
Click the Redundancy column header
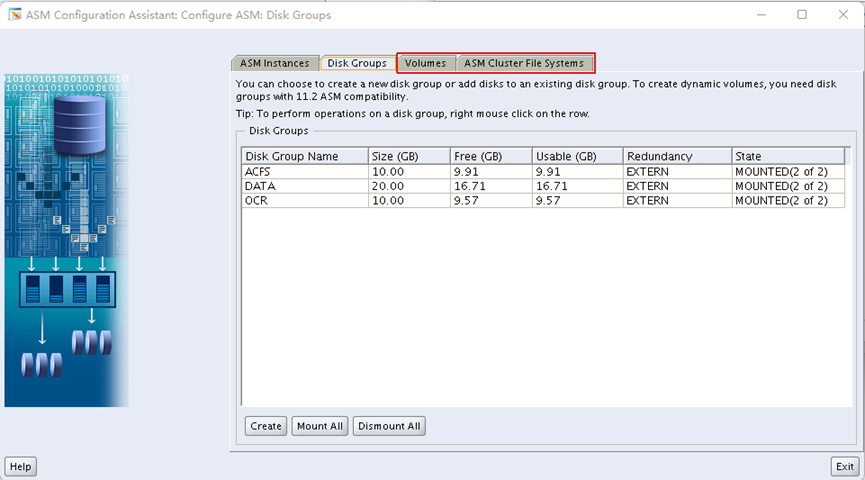[677, 156]
